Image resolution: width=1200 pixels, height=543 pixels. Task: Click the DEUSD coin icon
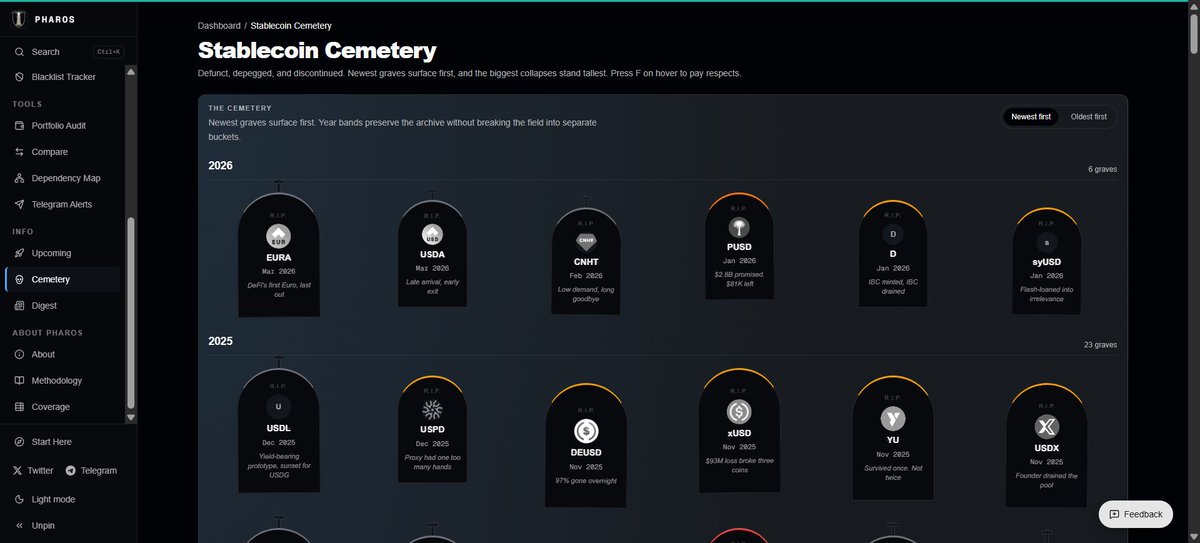click(586, 431)
